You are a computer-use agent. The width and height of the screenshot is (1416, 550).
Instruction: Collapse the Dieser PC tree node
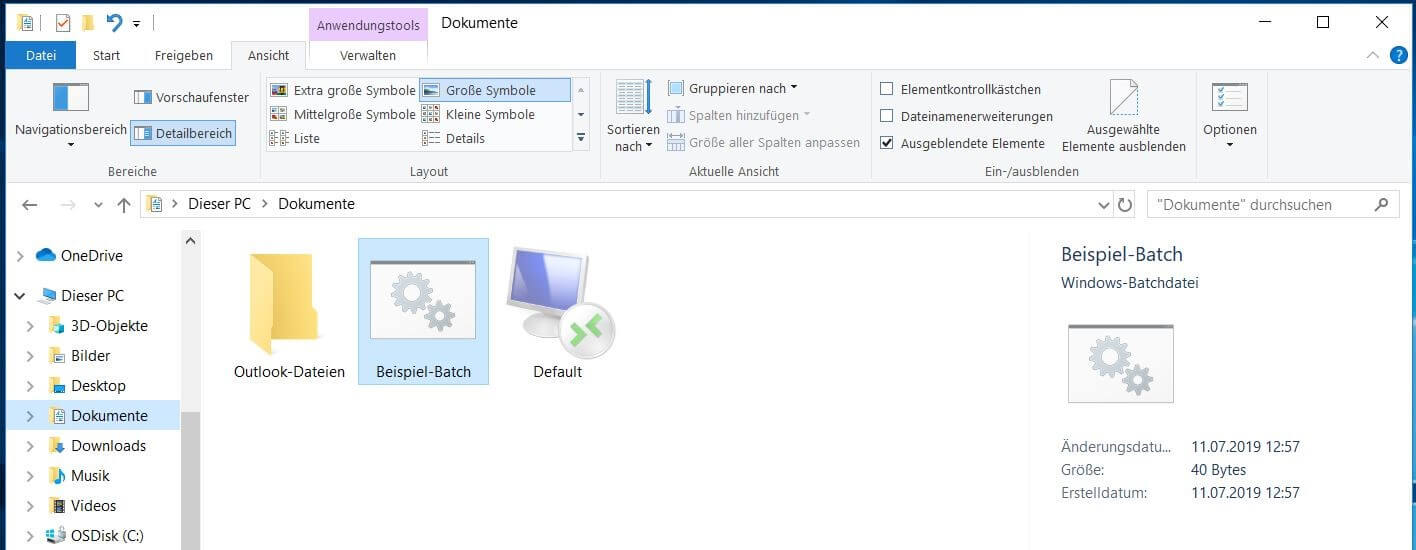coord(19,296)
